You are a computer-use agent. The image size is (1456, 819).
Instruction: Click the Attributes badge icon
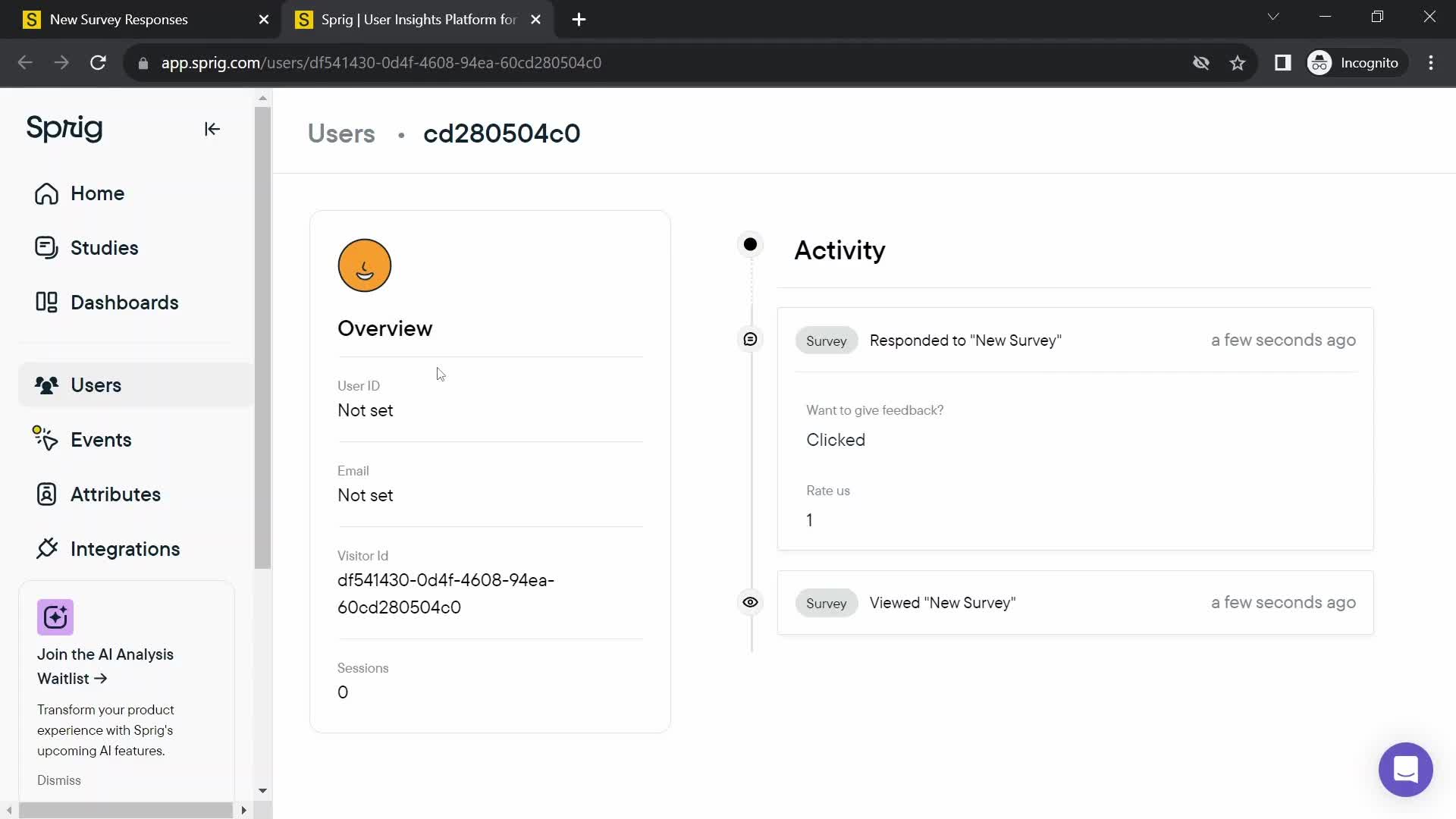pos(46,494)
